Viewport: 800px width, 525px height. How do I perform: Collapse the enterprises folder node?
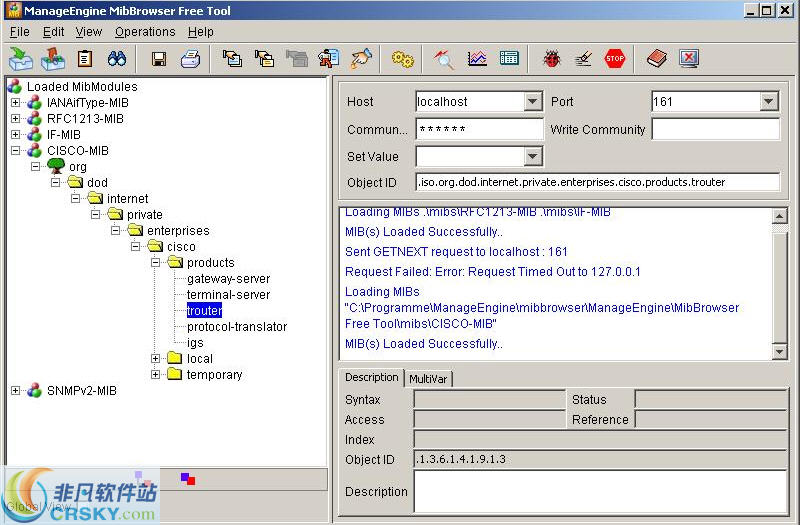pyautogui.click(x=116, y=231)
